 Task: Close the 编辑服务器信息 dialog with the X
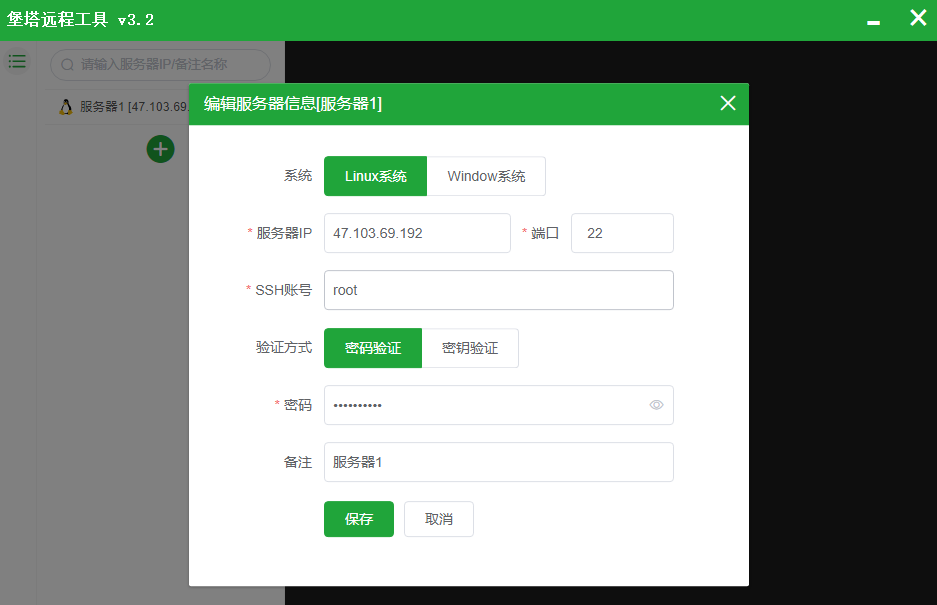tap(727, 103)
